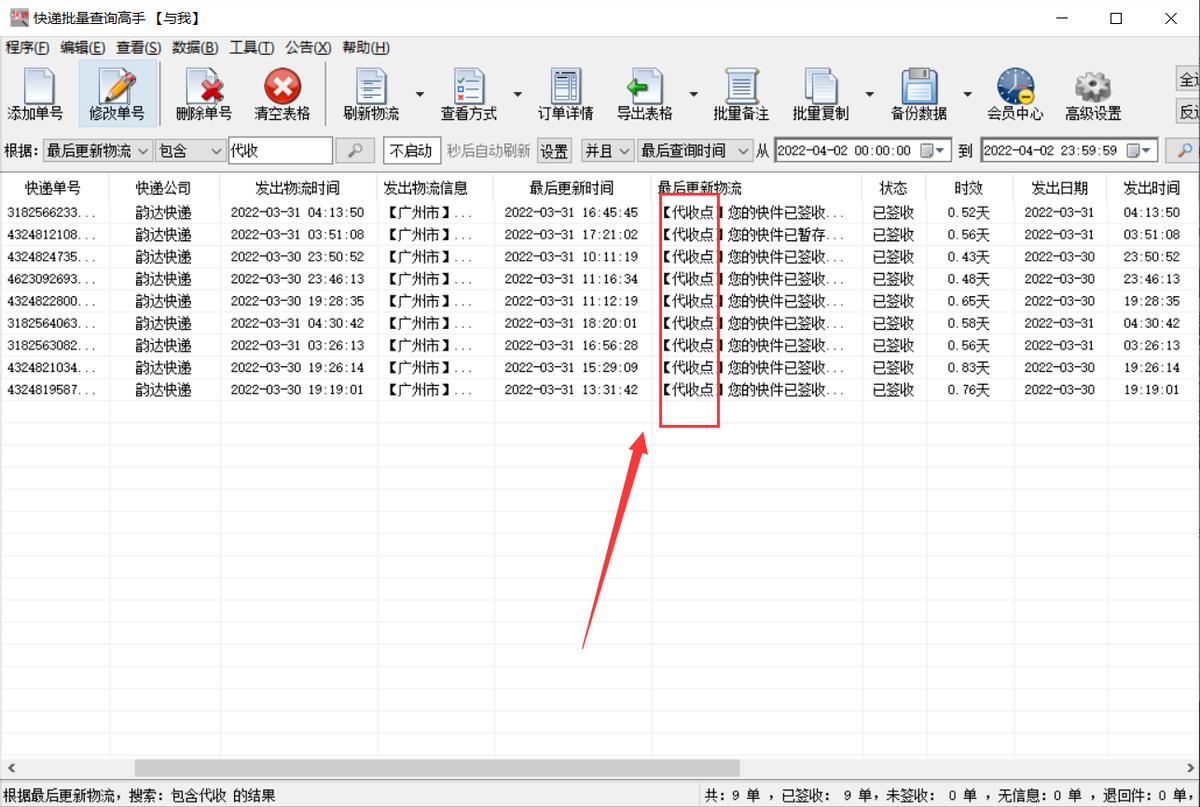Viewport: 1200px width, 807px height.
Task: Open the 数据(B) menu
Action: point(195,48)
